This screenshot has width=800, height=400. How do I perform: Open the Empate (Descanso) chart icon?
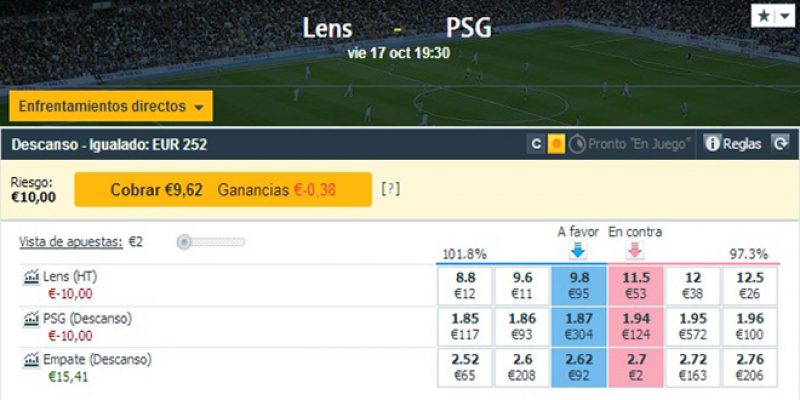(x=30, y=359)
